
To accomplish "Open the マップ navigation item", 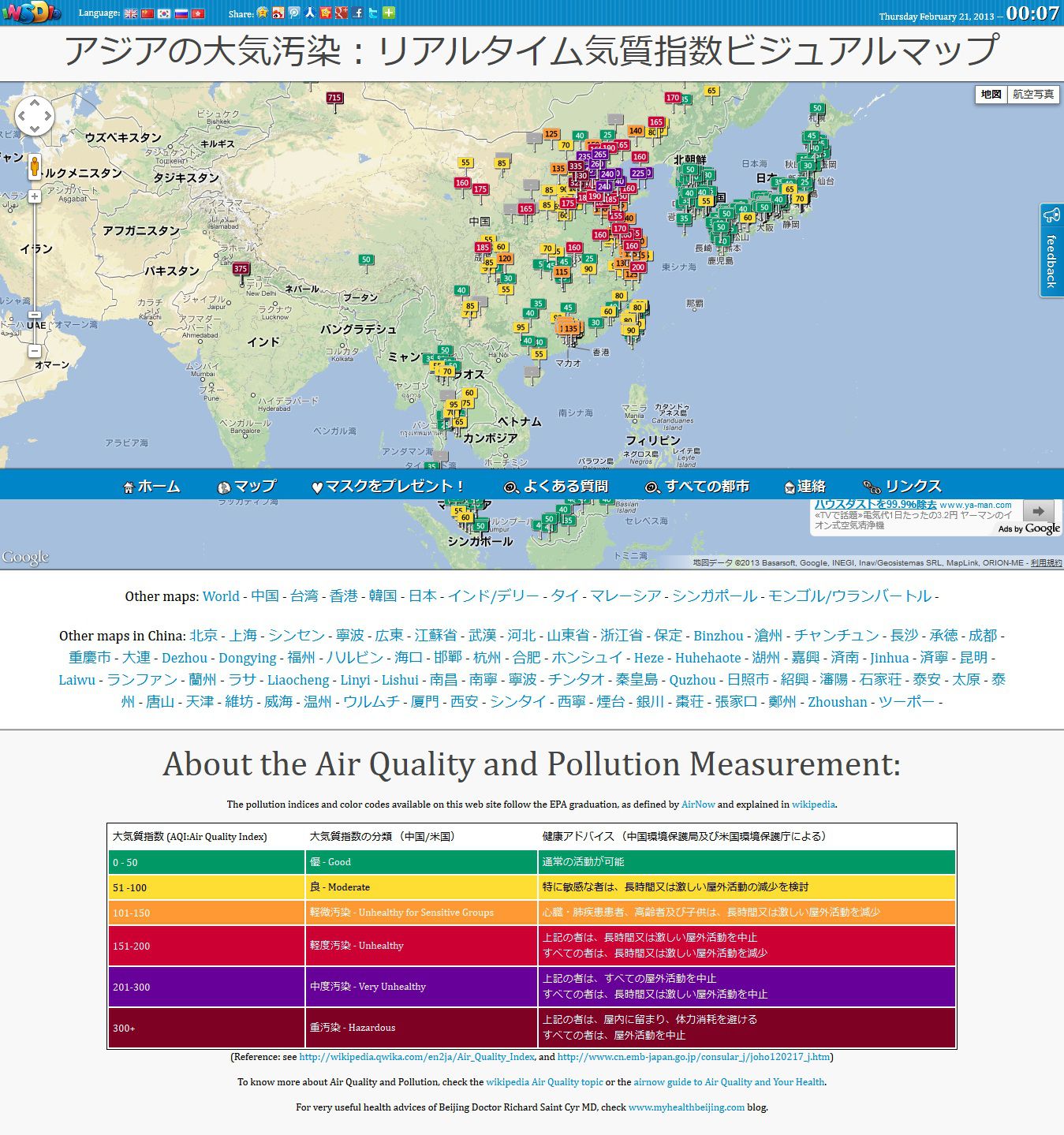I will [x=247, y=487].
